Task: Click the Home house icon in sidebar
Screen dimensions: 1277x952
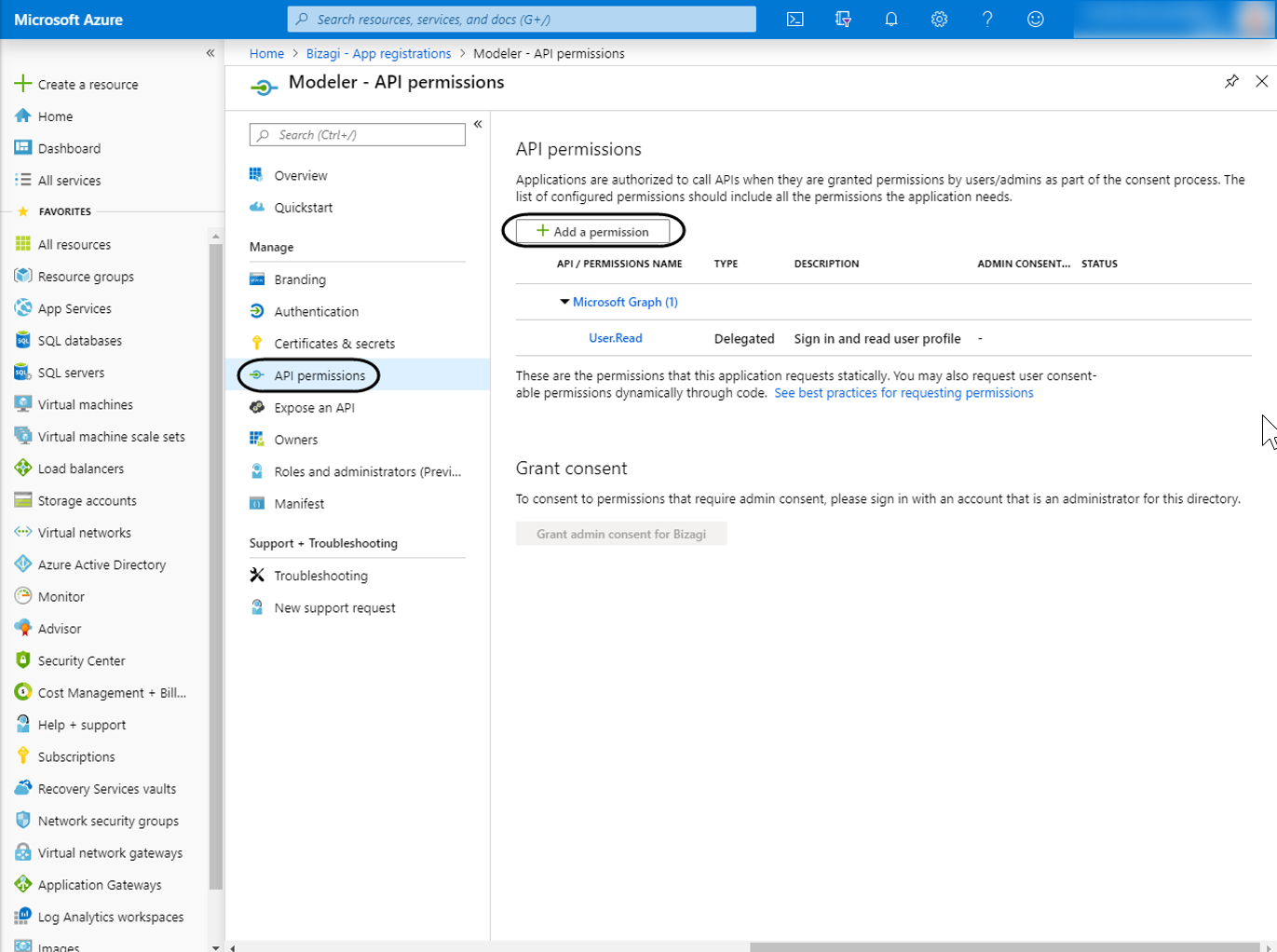Action: (23, 116)
